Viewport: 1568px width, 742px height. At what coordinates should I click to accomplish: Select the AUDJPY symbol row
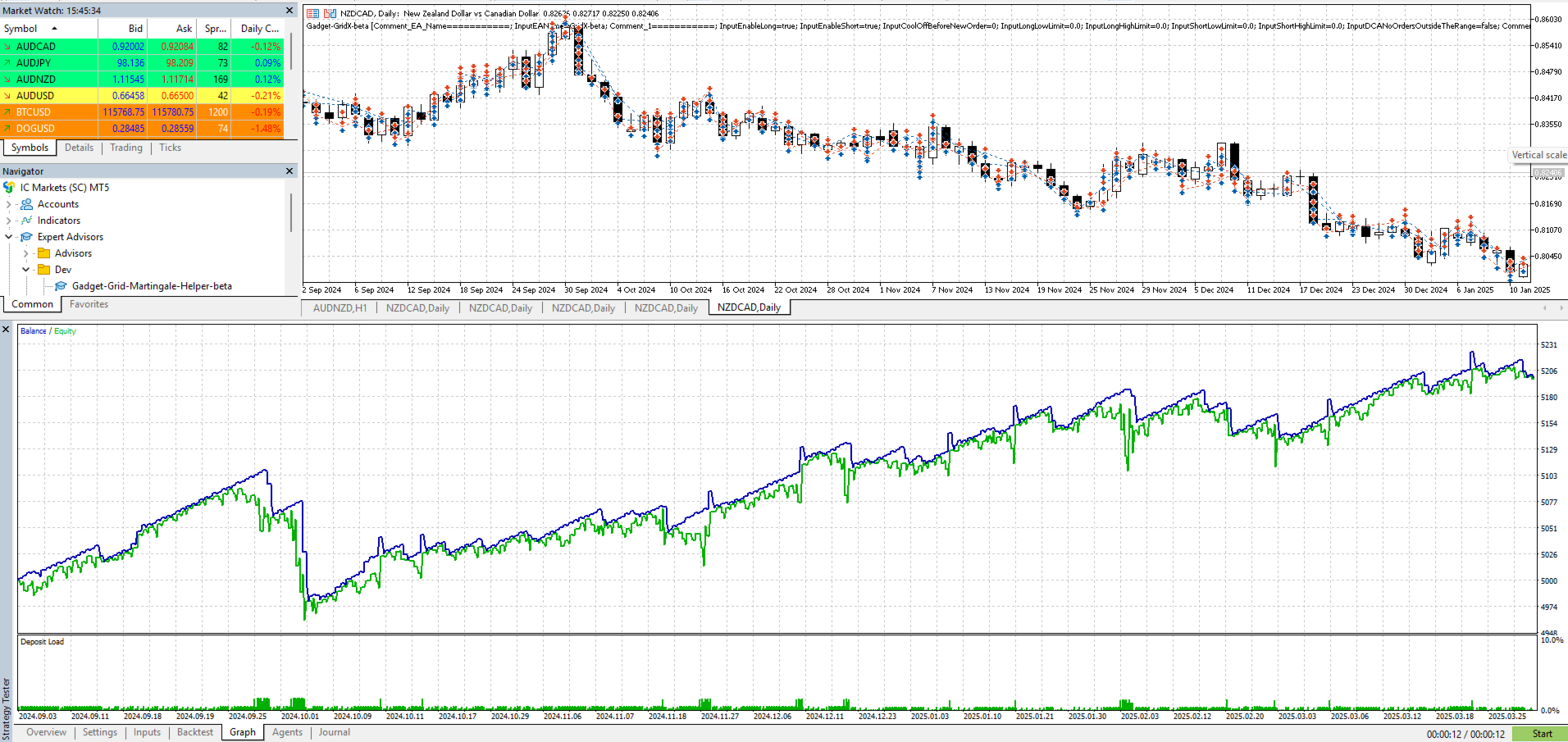pos(142,63)
